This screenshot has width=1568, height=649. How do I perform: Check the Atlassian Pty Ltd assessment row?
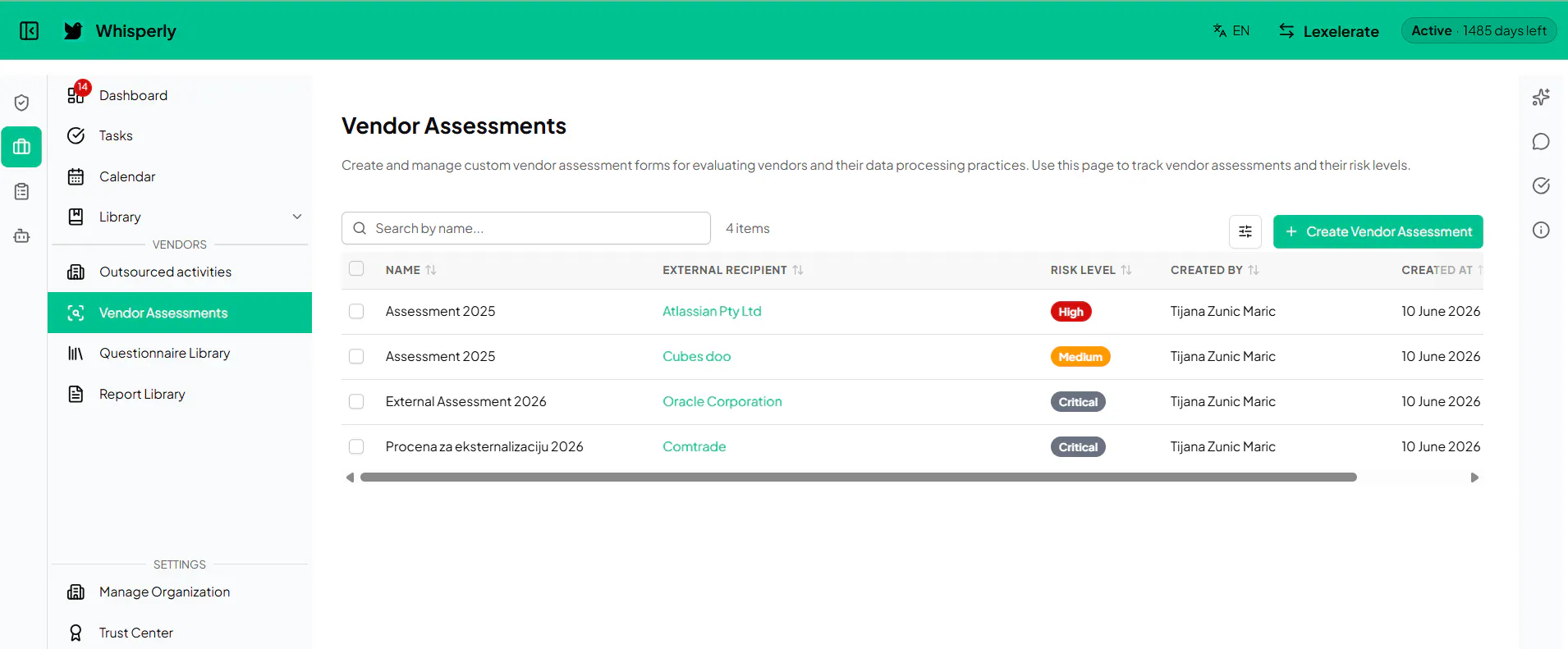click(x=356, y=311)
